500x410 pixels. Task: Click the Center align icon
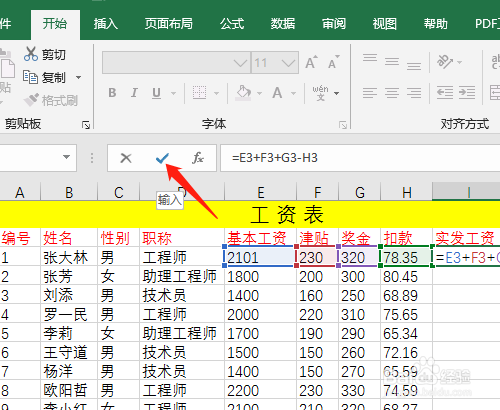click(x=392, y=93)
